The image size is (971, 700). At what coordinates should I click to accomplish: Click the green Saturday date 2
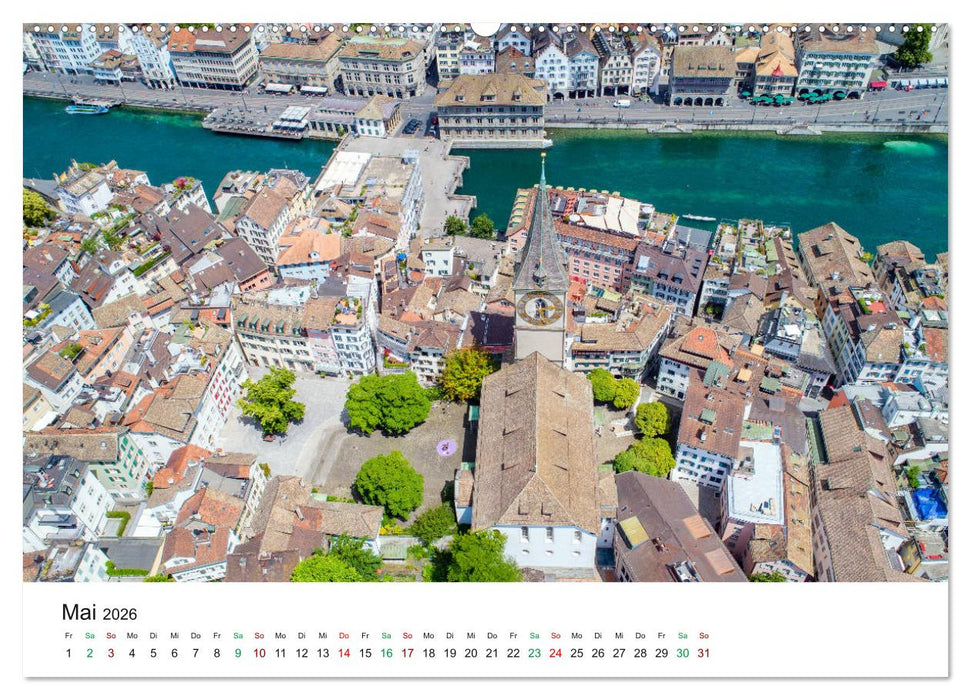coord(90,651)
